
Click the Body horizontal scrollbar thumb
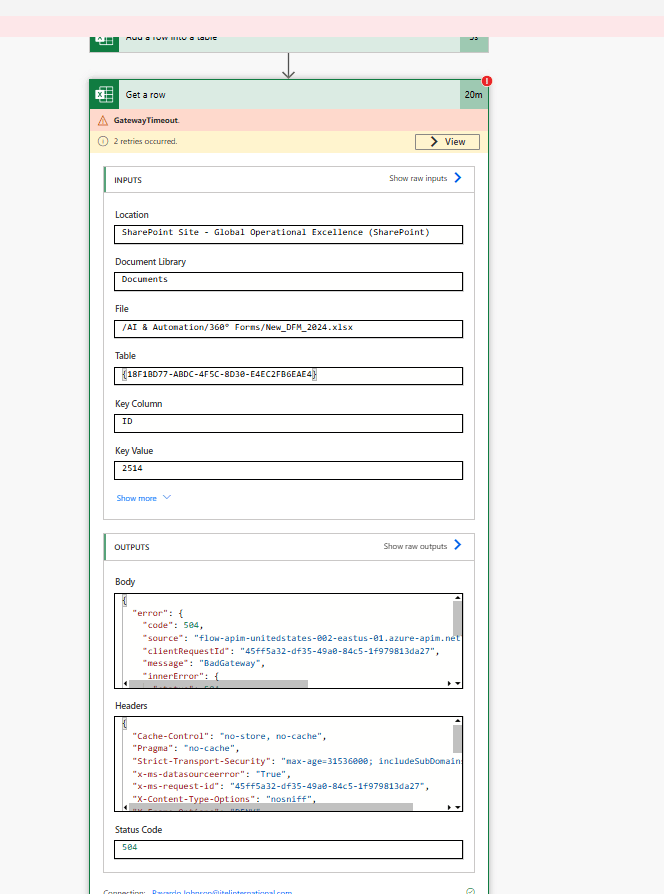click(218, 683)
